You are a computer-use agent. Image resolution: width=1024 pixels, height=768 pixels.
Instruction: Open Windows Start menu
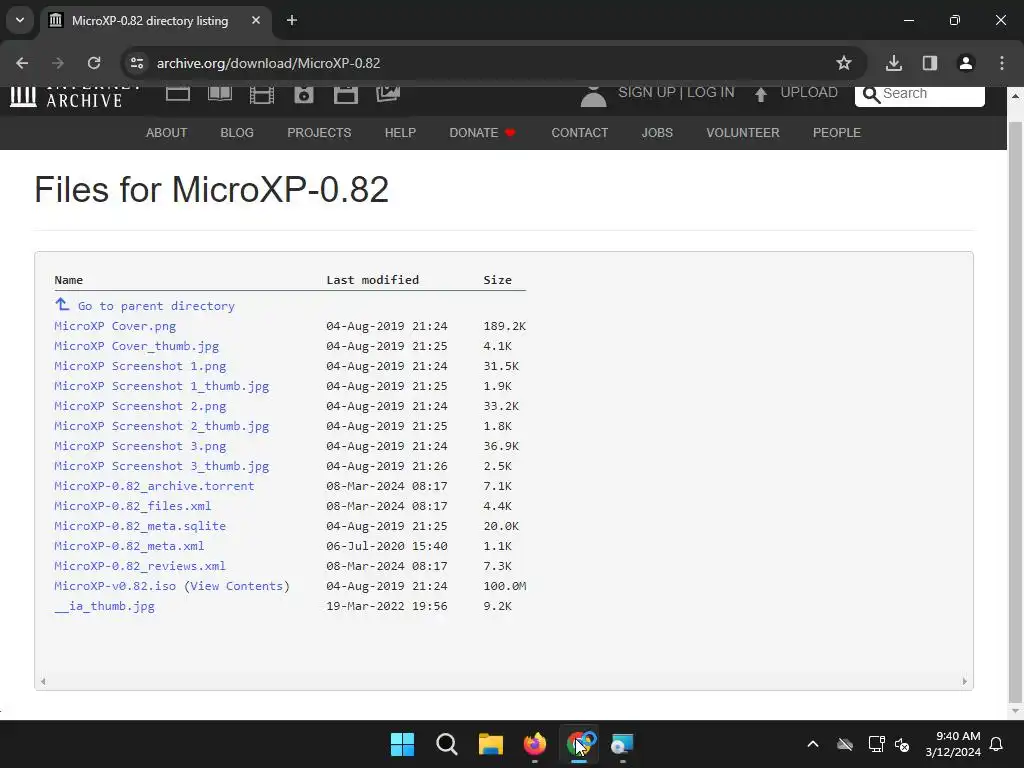(x=402, y=744)
